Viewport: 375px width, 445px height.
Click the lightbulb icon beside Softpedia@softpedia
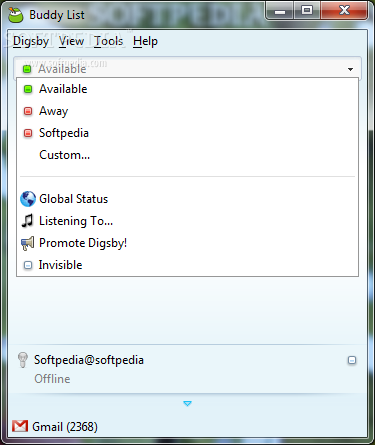click(x=23, y=360)
